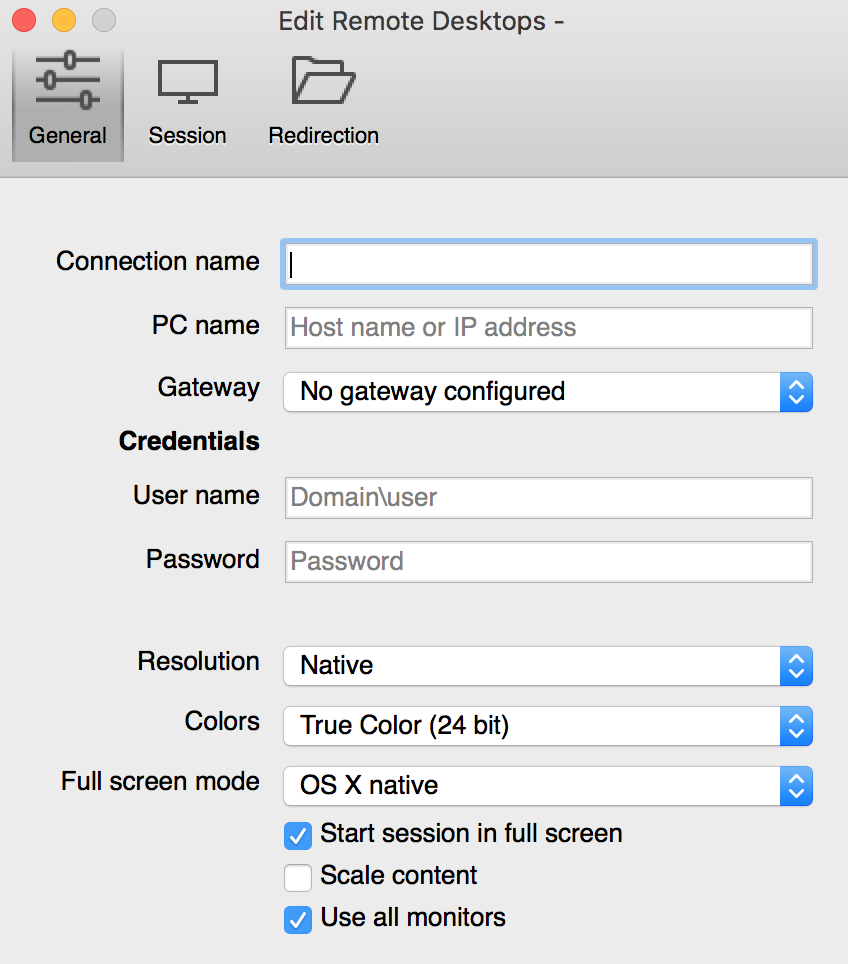848x964 pixels.
Task: Open the Gateway dropdown
Action: [x=548, y=392]
